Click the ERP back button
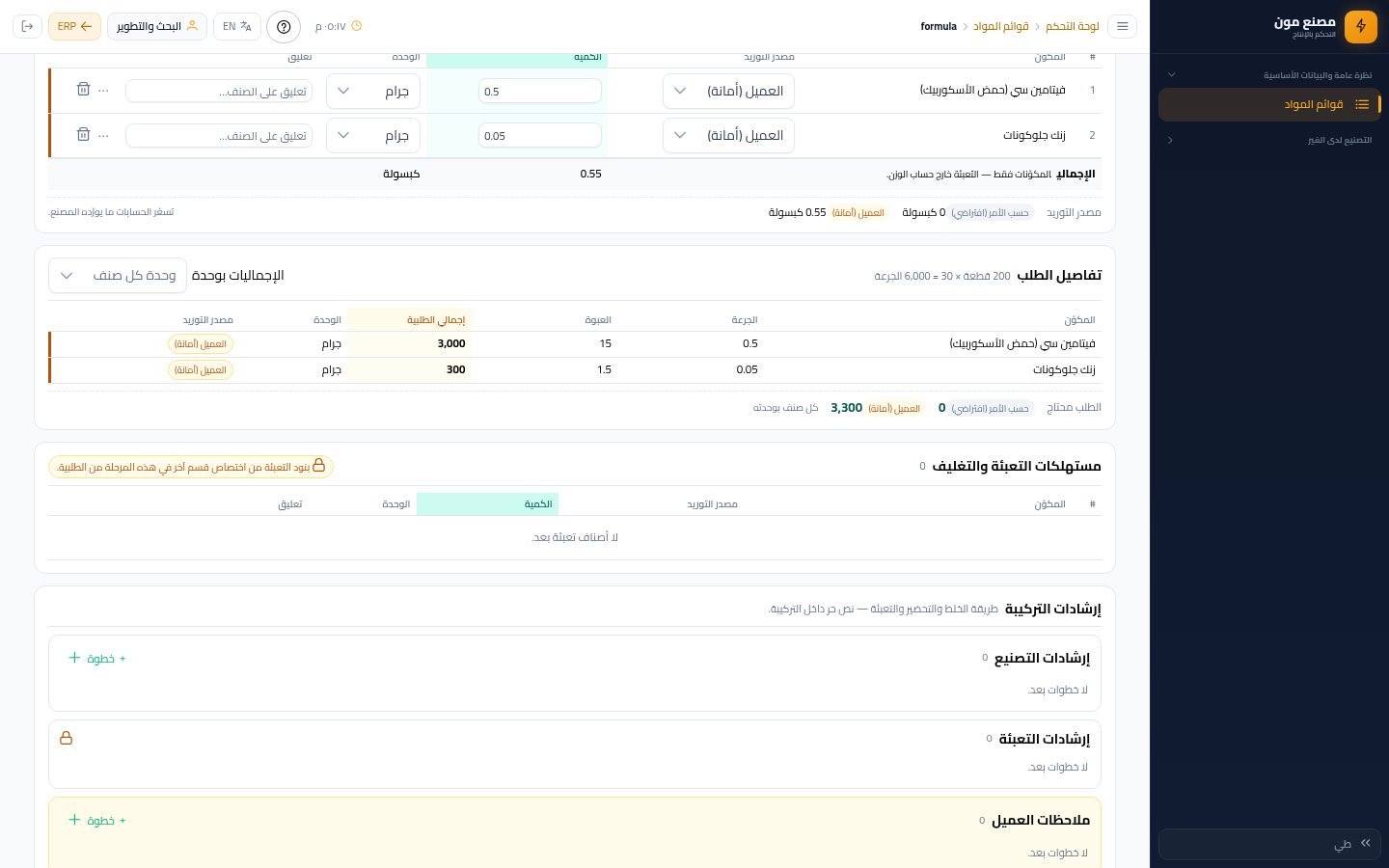 tap(74, 26)
